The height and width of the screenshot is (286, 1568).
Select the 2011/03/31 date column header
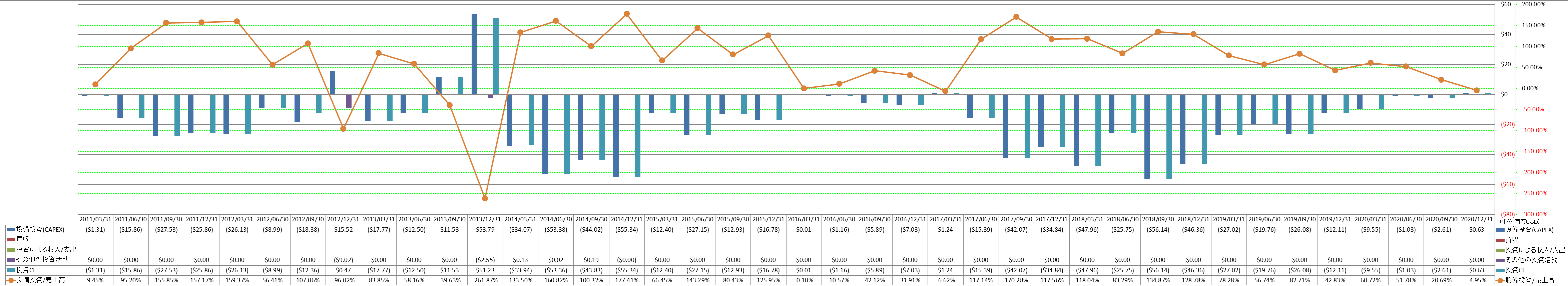coord(95,220)
